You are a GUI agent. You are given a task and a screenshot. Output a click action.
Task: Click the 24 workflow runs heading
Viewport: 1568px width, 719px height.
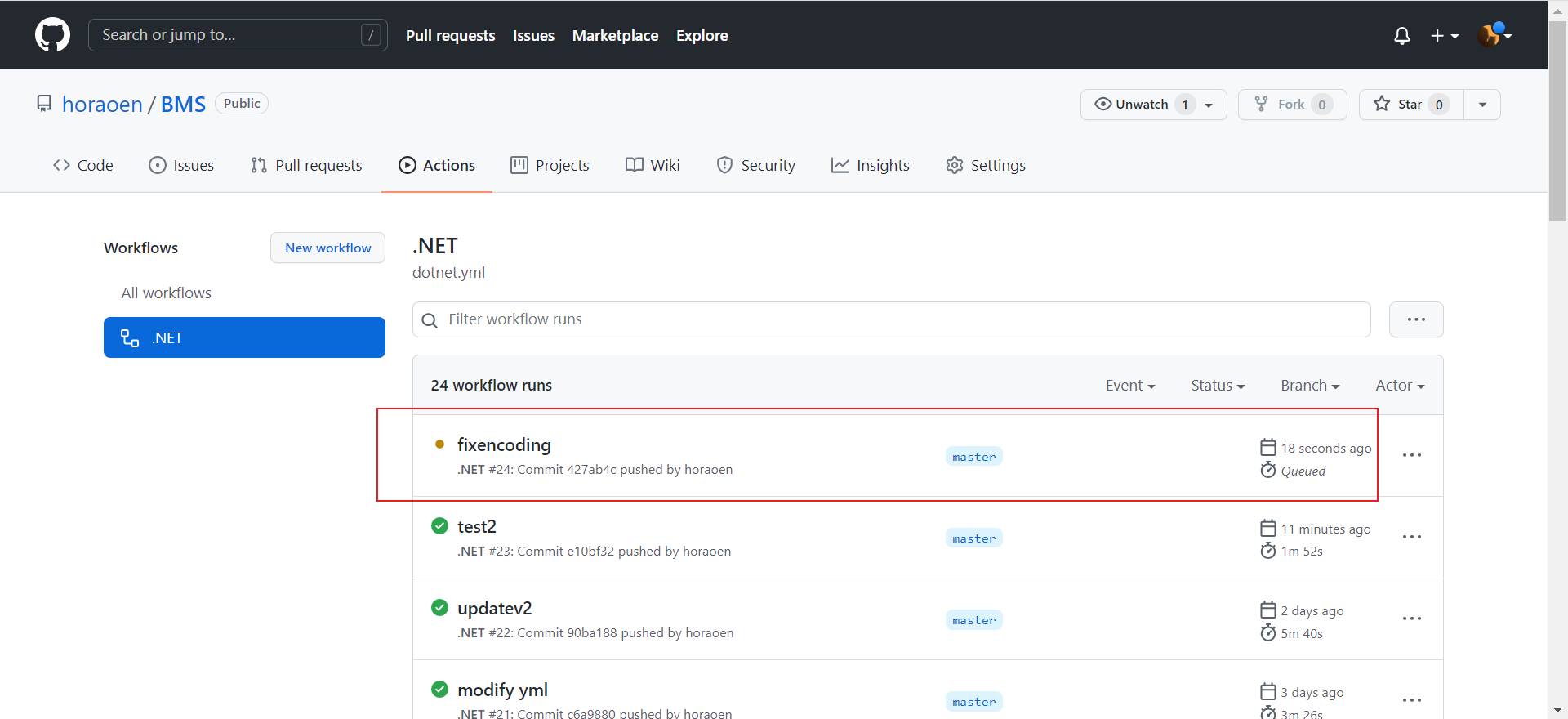492,386
